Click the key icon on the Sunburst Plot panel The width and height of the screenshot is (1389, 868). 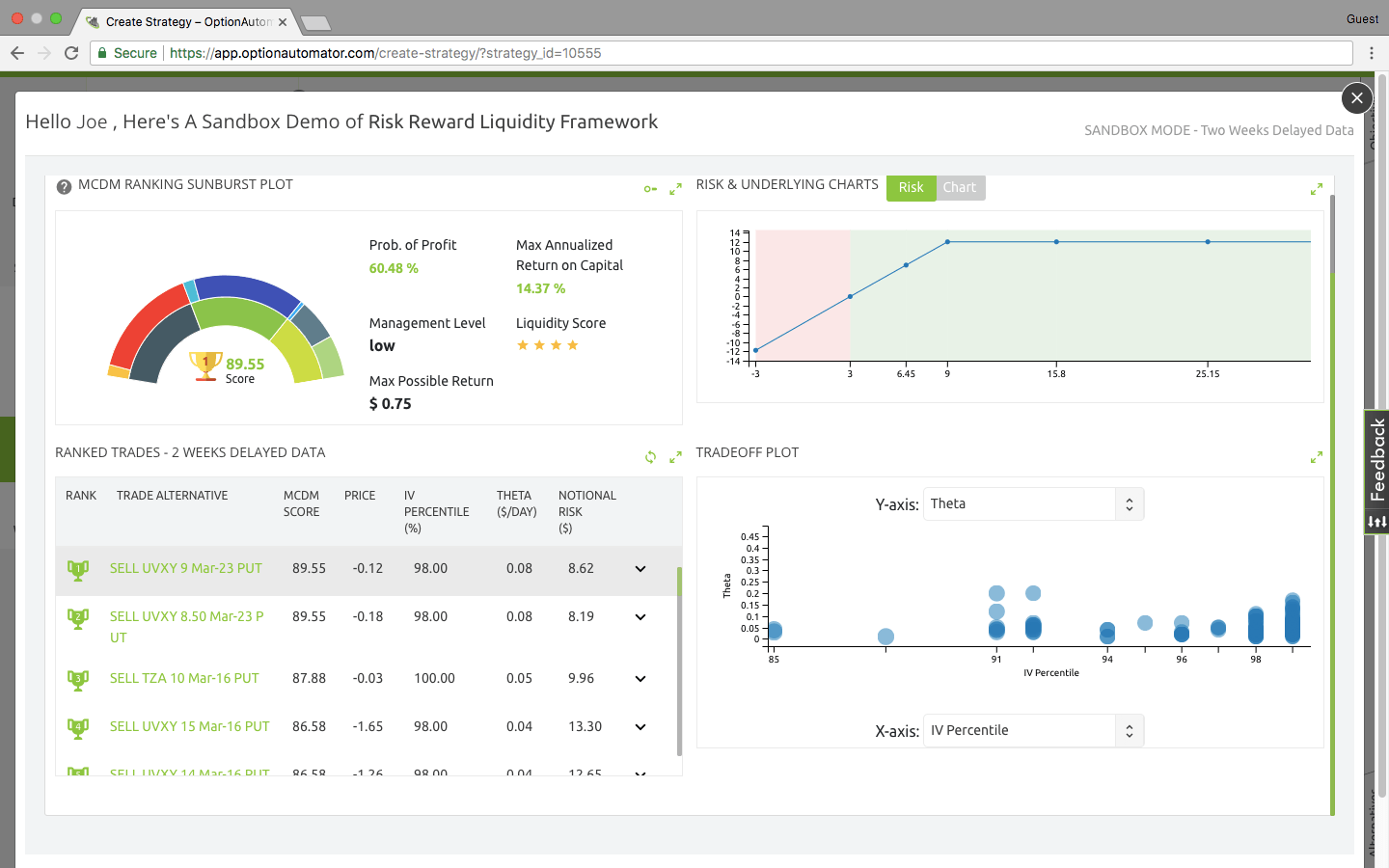pos(650,188)
